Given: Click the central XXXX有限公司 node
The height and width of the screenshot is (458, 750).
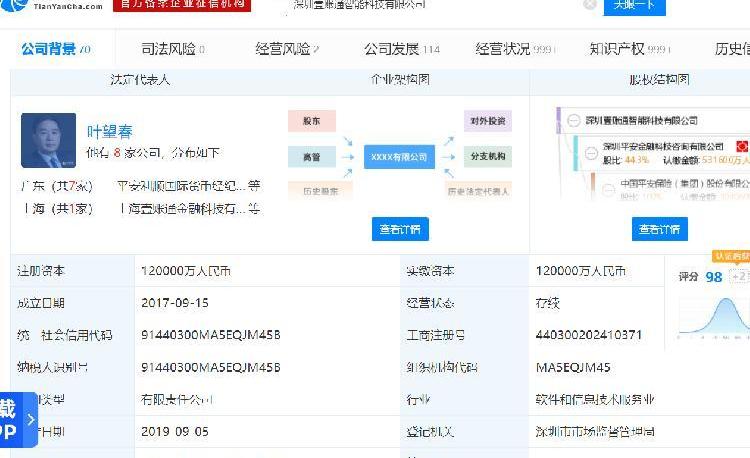Looking at the screenshot, I should pos(399,157).
